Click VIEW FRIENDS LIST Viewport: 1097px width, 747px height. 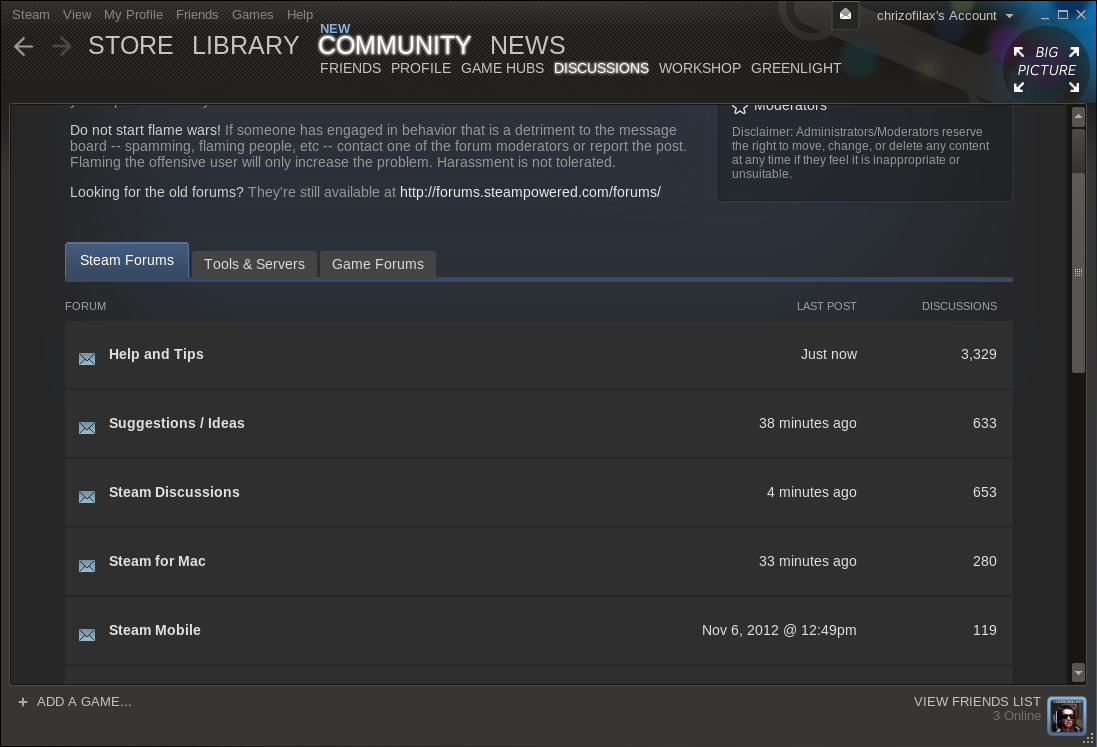pyautogui.click(x=977, y=702)
